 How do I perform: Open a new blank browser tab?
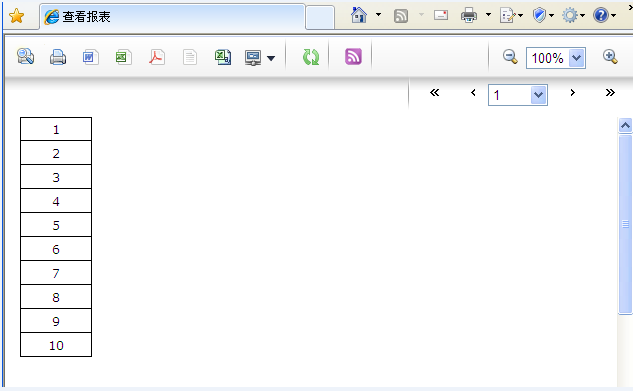pos(320,17)
